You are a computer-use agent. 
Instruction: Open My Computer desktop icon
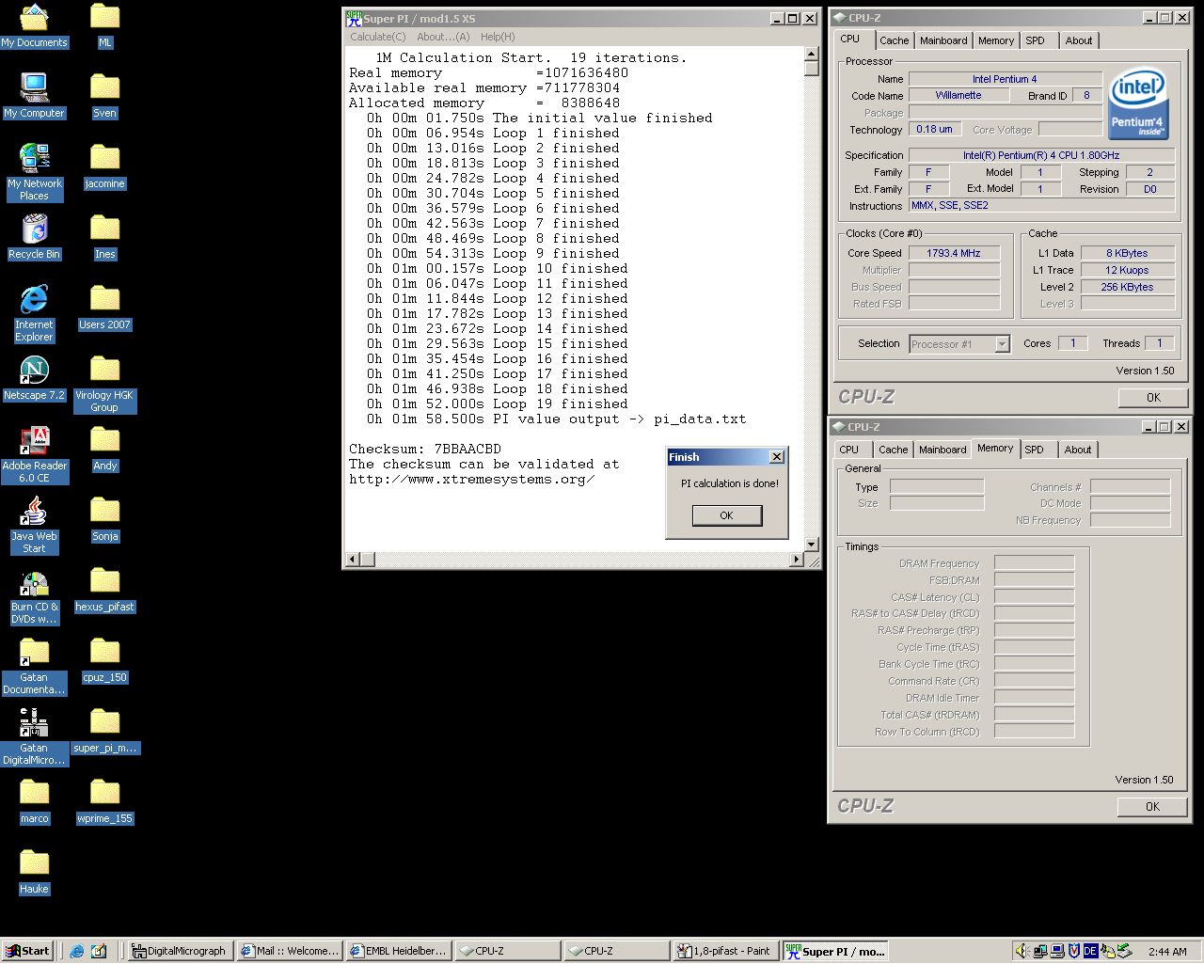34,96
